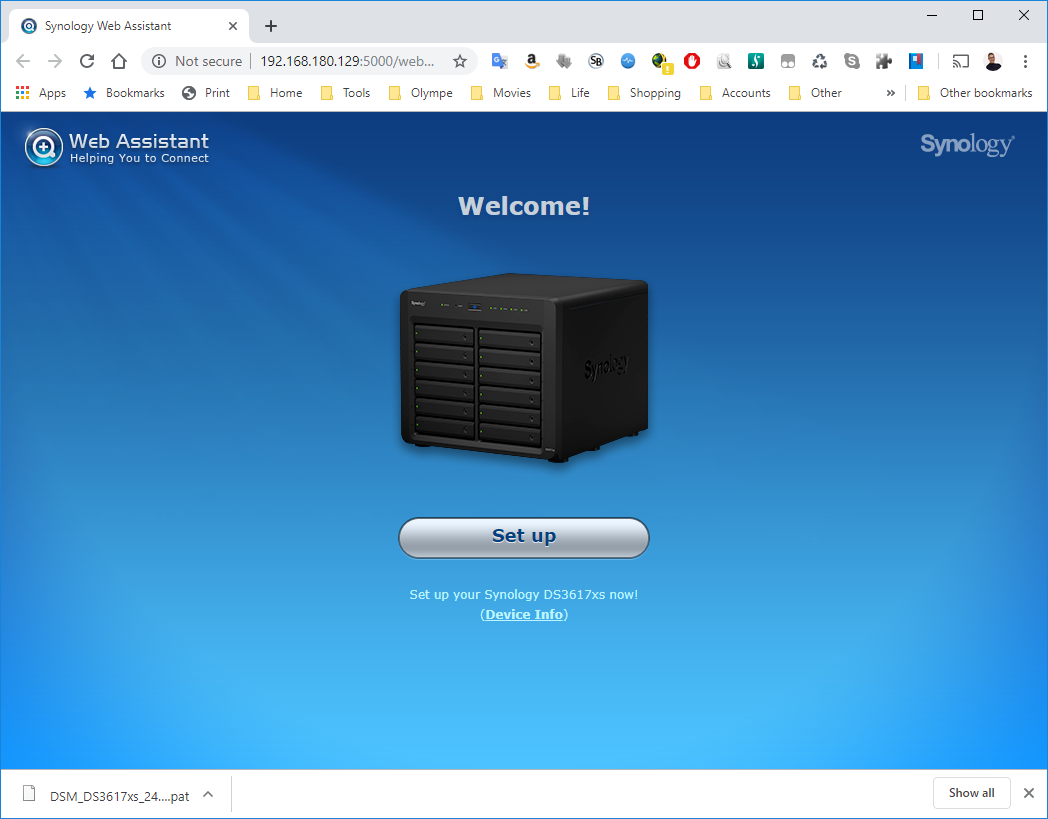Open the Print bookmark
Screen dimensions: 1048x819
[206, 93]
